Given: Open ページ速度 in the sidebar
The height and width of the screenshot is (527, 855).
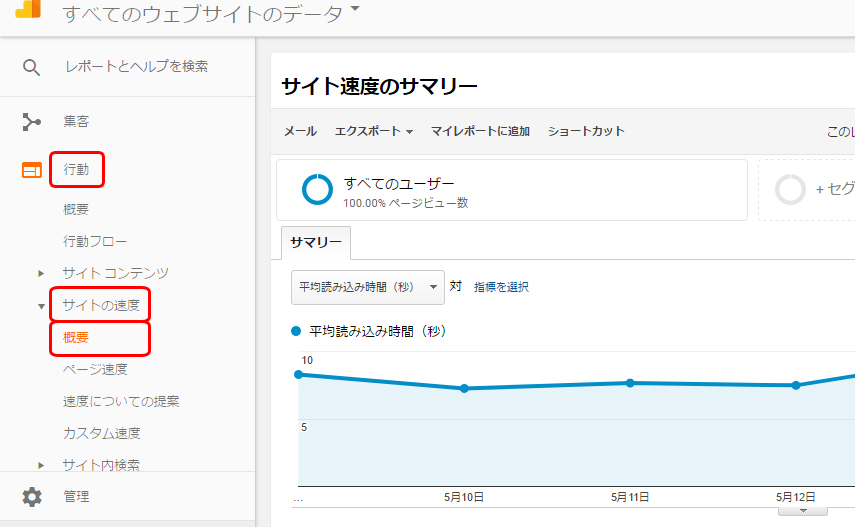Looking at the screenshot, I should [x=95, y=369].
